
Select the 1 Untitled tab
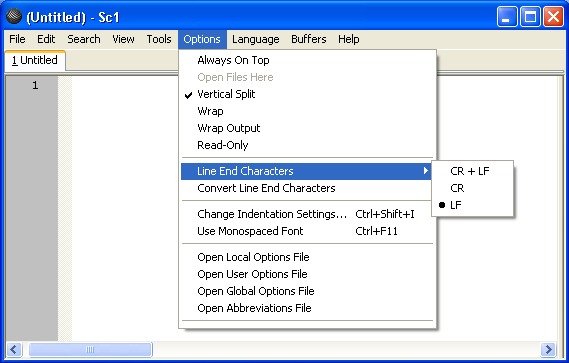35,60
